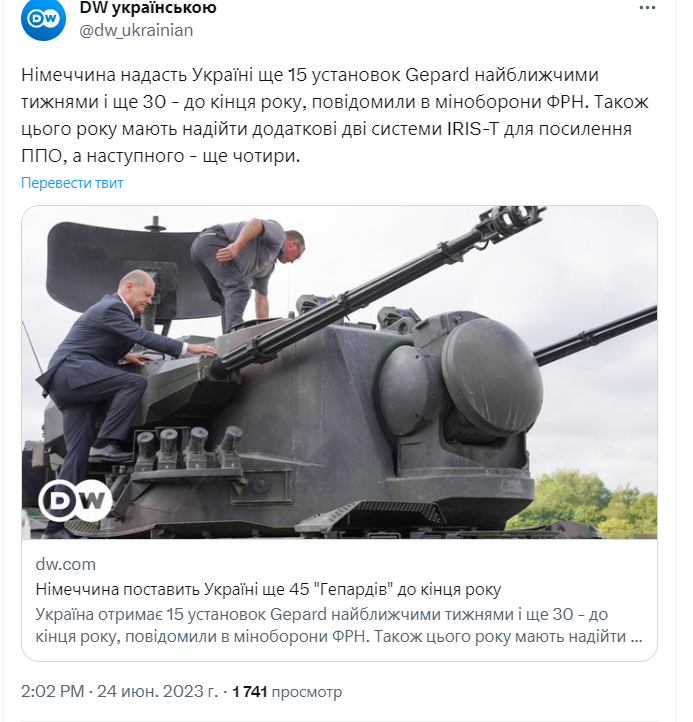This screenshot has height=722, width=693.
Task: Open the 2:02 PM timestamp link
Action: (x=52, y=691)
